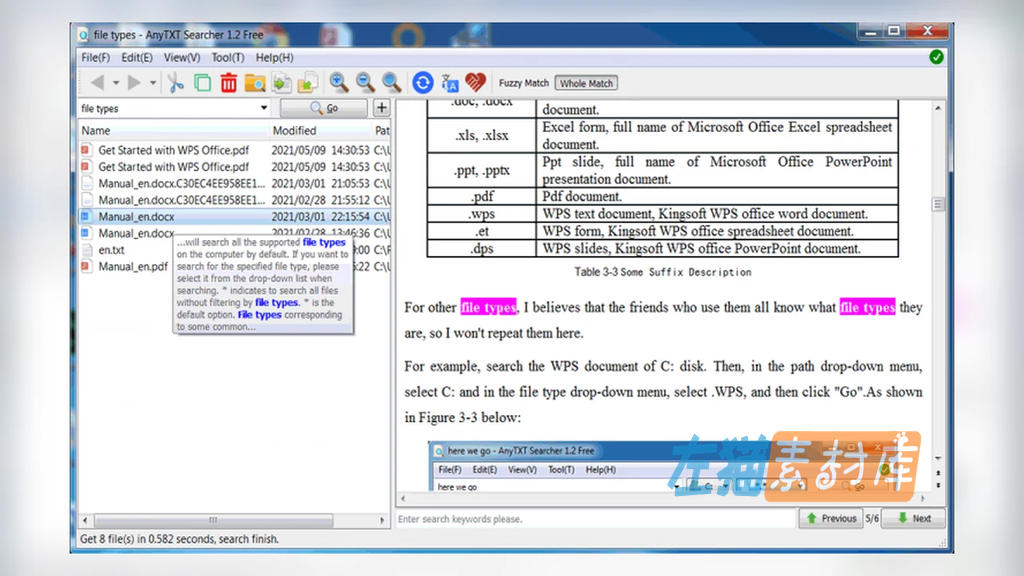This screenshot has height=576, width=1024.
Task: Go to the Previous match
Action: [x=831, y=518]
